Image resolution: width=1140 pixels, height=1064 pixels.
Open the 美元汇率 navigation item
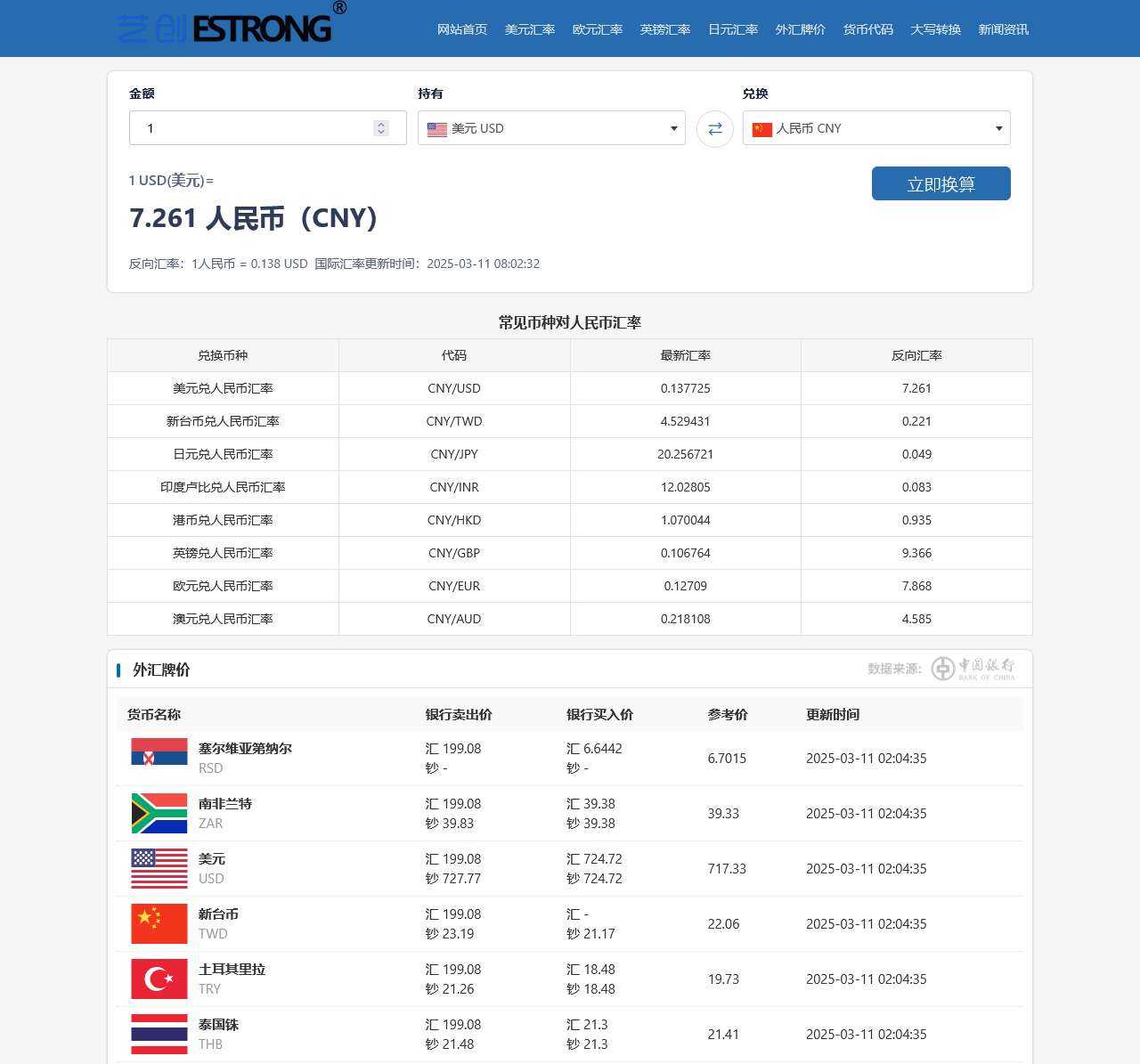tap(530, 29)
